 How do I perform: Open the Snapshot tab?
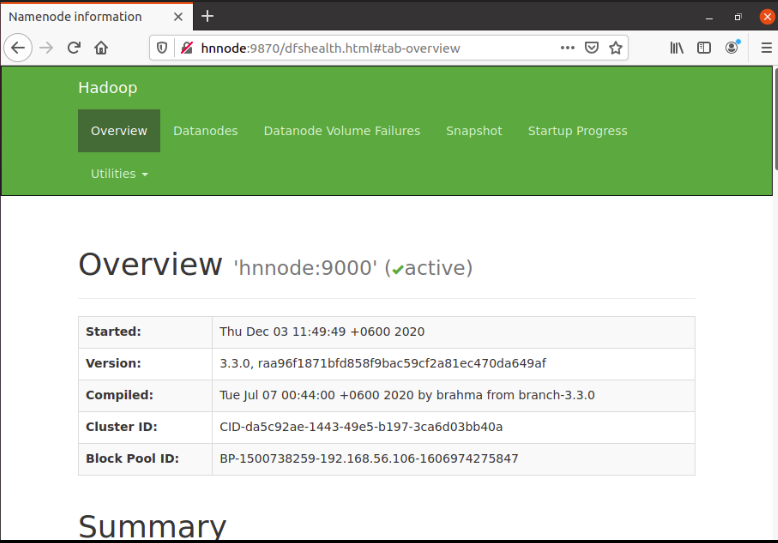coord(474,131)
